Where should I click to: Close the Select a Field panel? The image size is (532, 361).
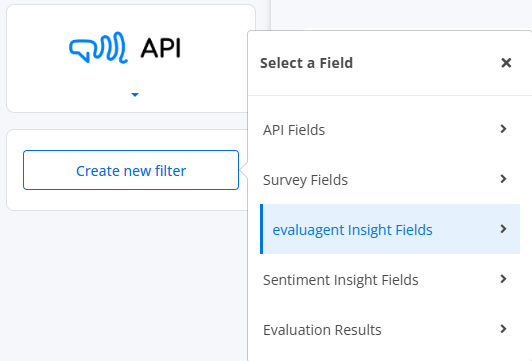coord(506,63)
